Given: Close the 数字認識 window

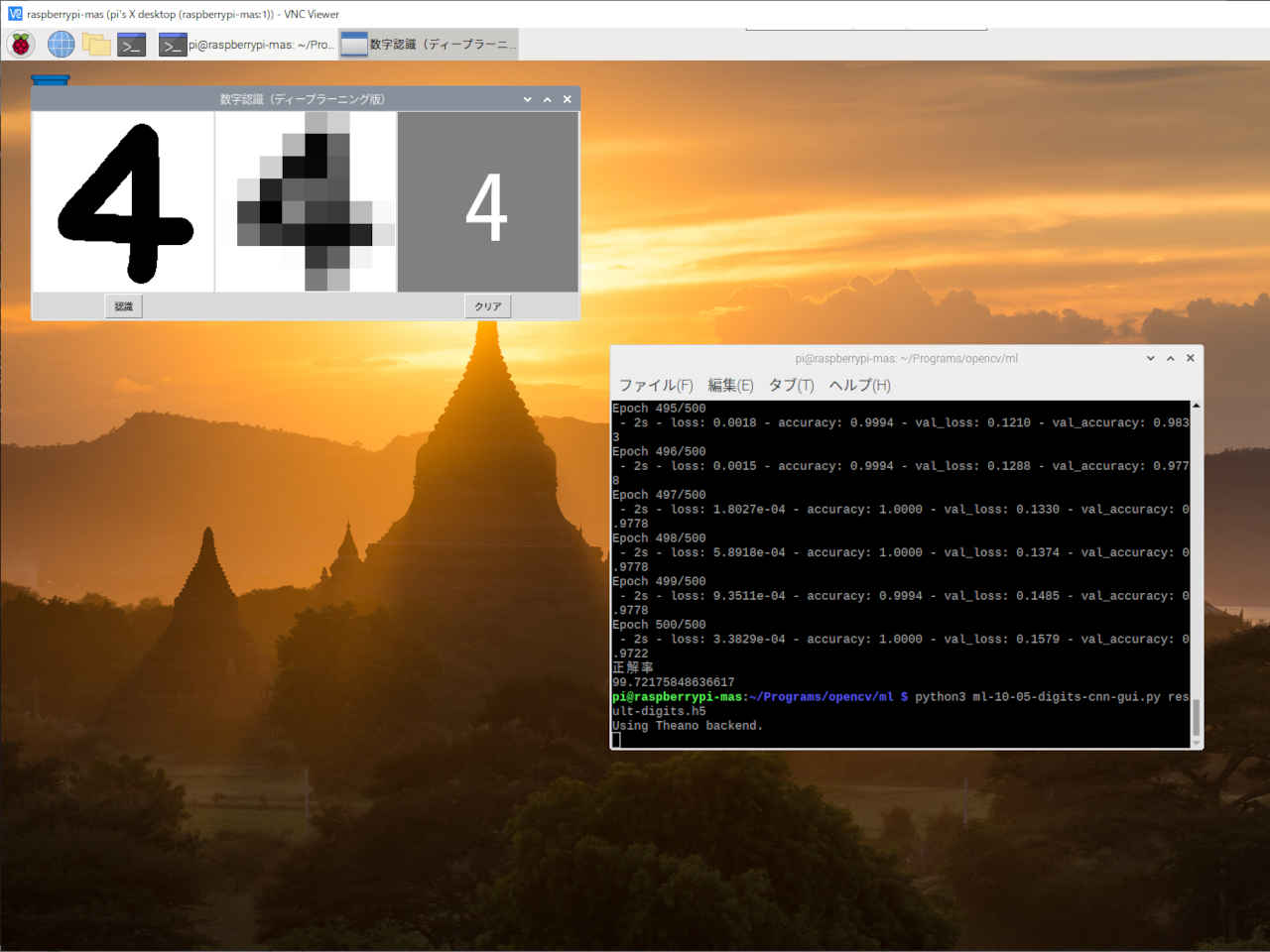Looking at the screenshot, I should click(x=568, y=99).
